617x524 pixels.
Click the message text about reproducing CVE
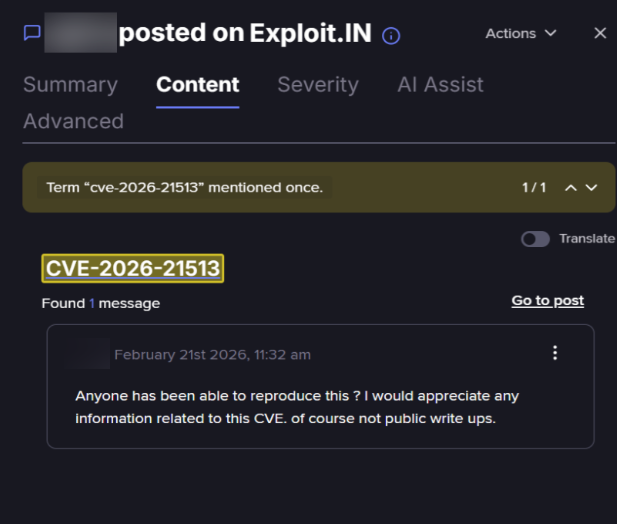point(297,407)
